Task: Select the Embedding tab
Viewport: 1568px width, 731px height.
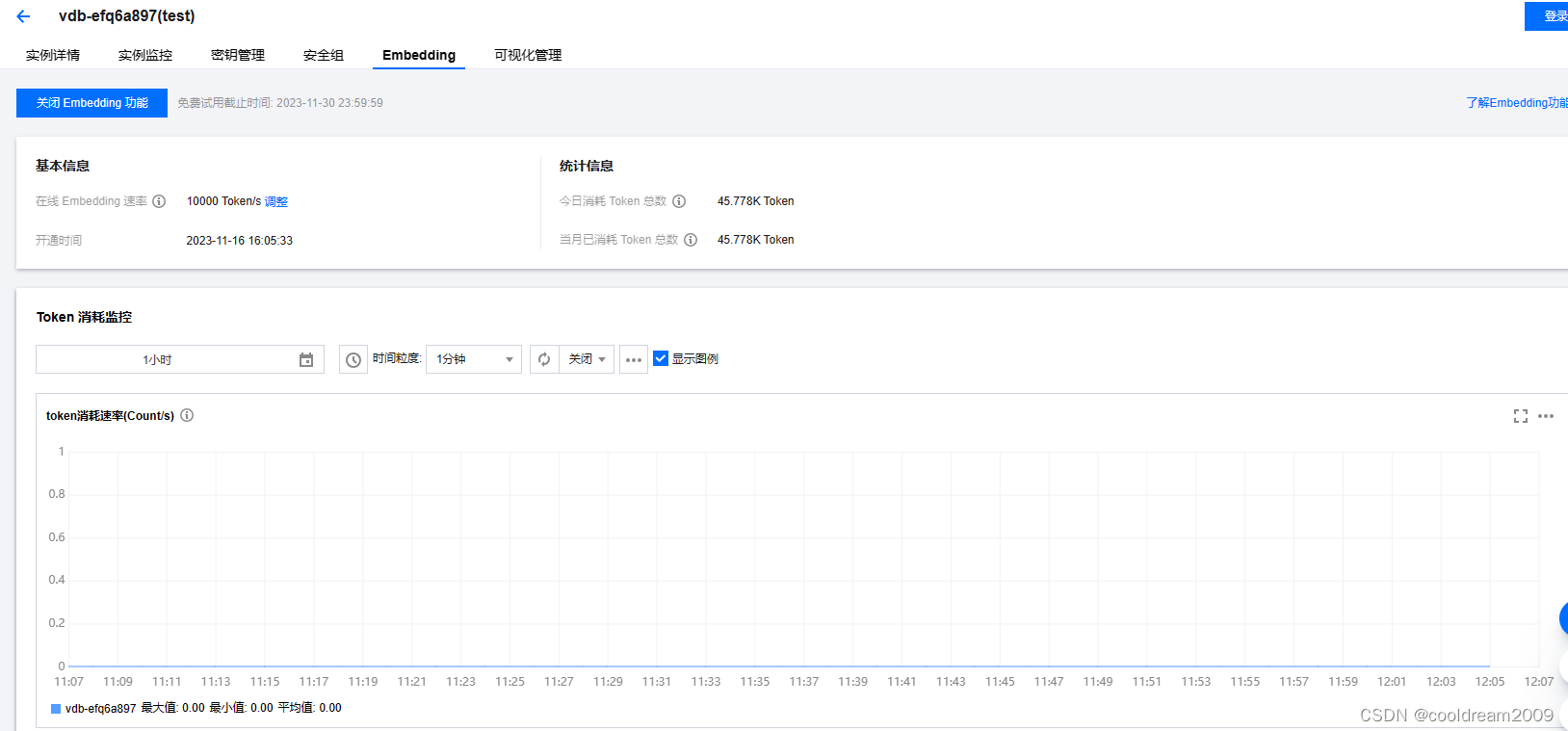Action: coord(419,55)
